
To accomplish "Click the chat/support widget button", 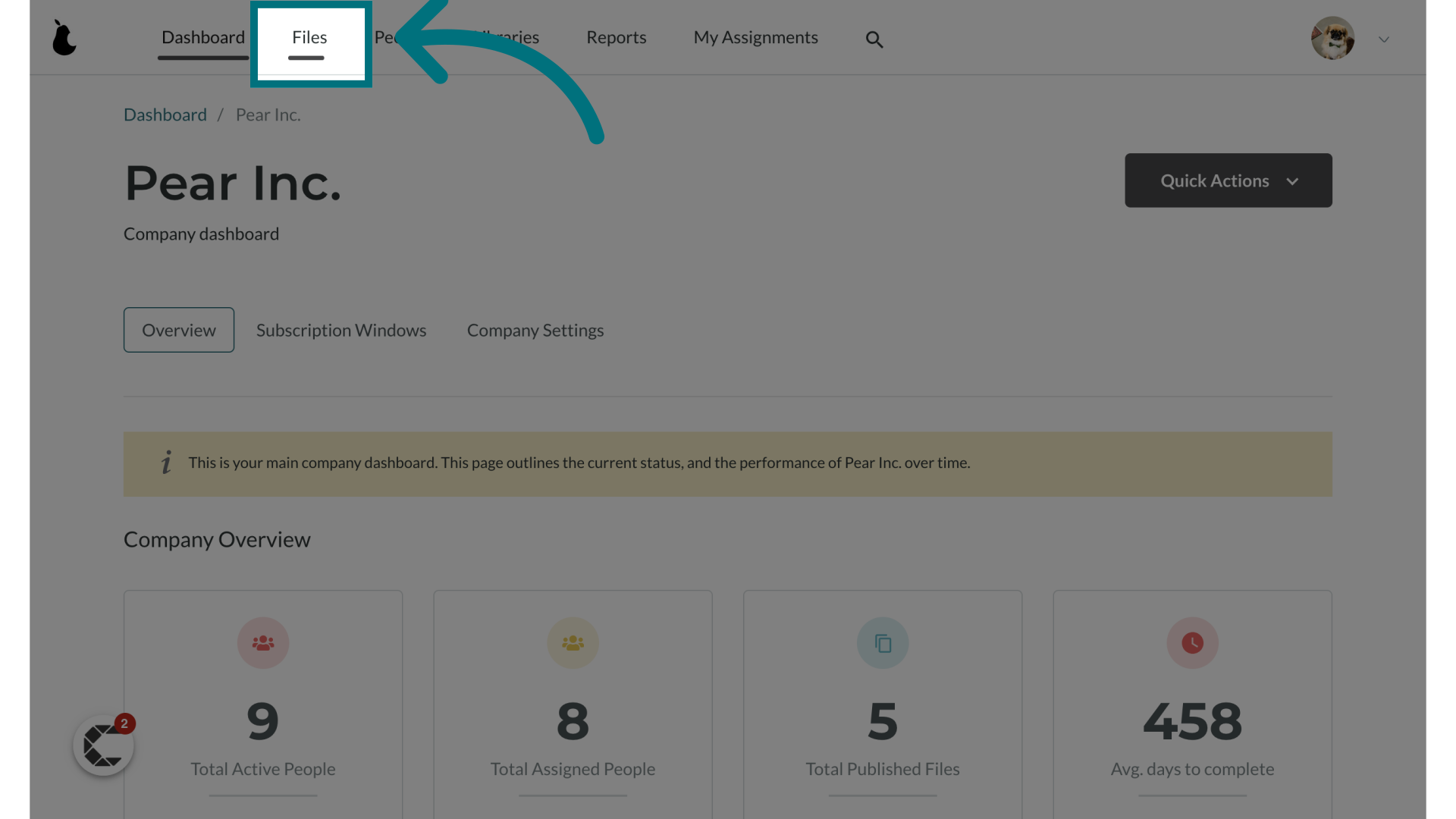I will (102, 748).
